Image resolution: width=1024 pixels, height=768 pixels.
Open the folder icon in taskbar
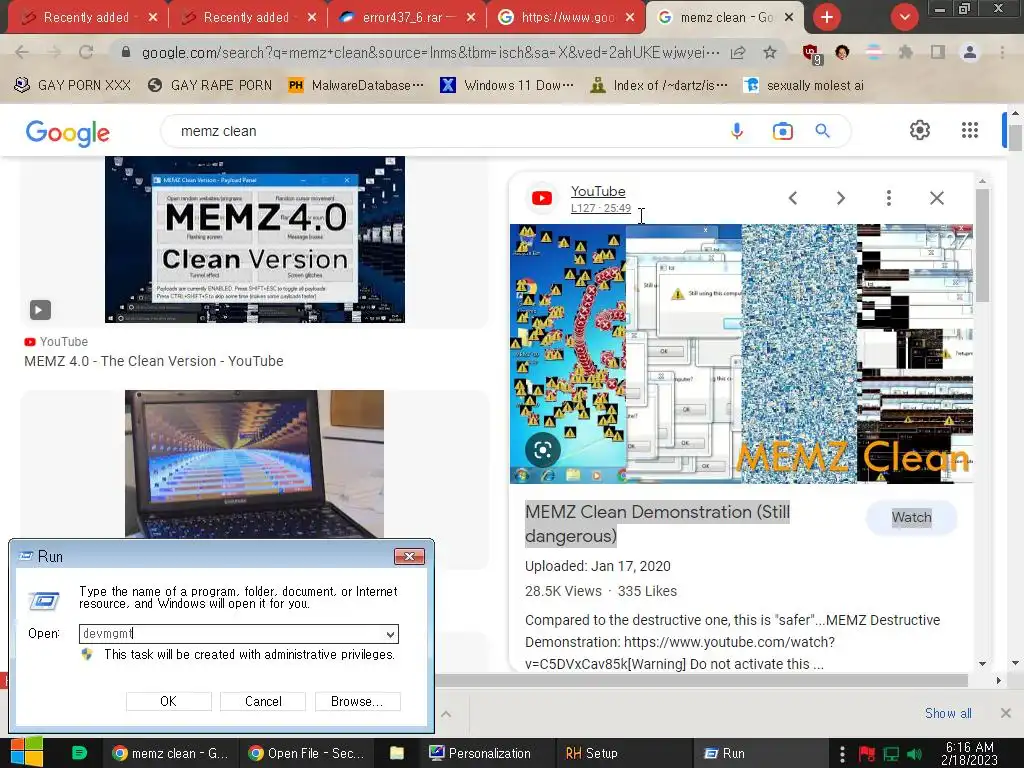(x=396, y=753)
